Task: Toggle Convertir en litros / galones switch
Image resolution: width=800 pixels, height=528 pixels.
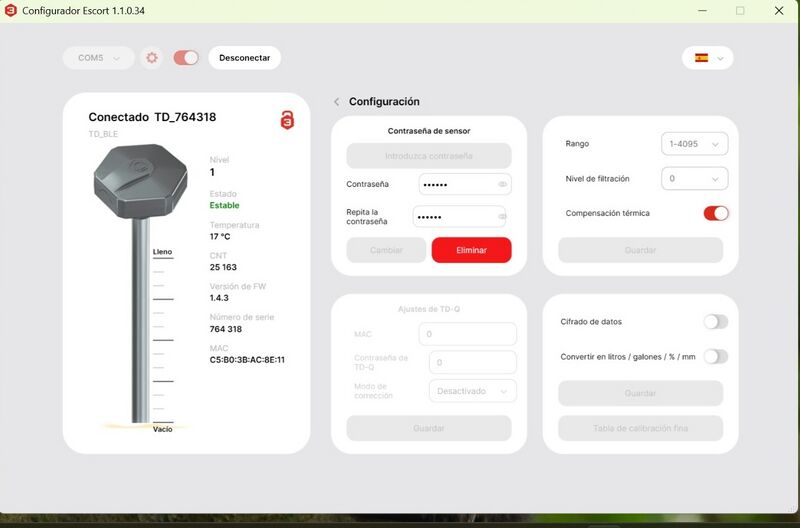Action: pyautogui.click(x=716, y=357)
